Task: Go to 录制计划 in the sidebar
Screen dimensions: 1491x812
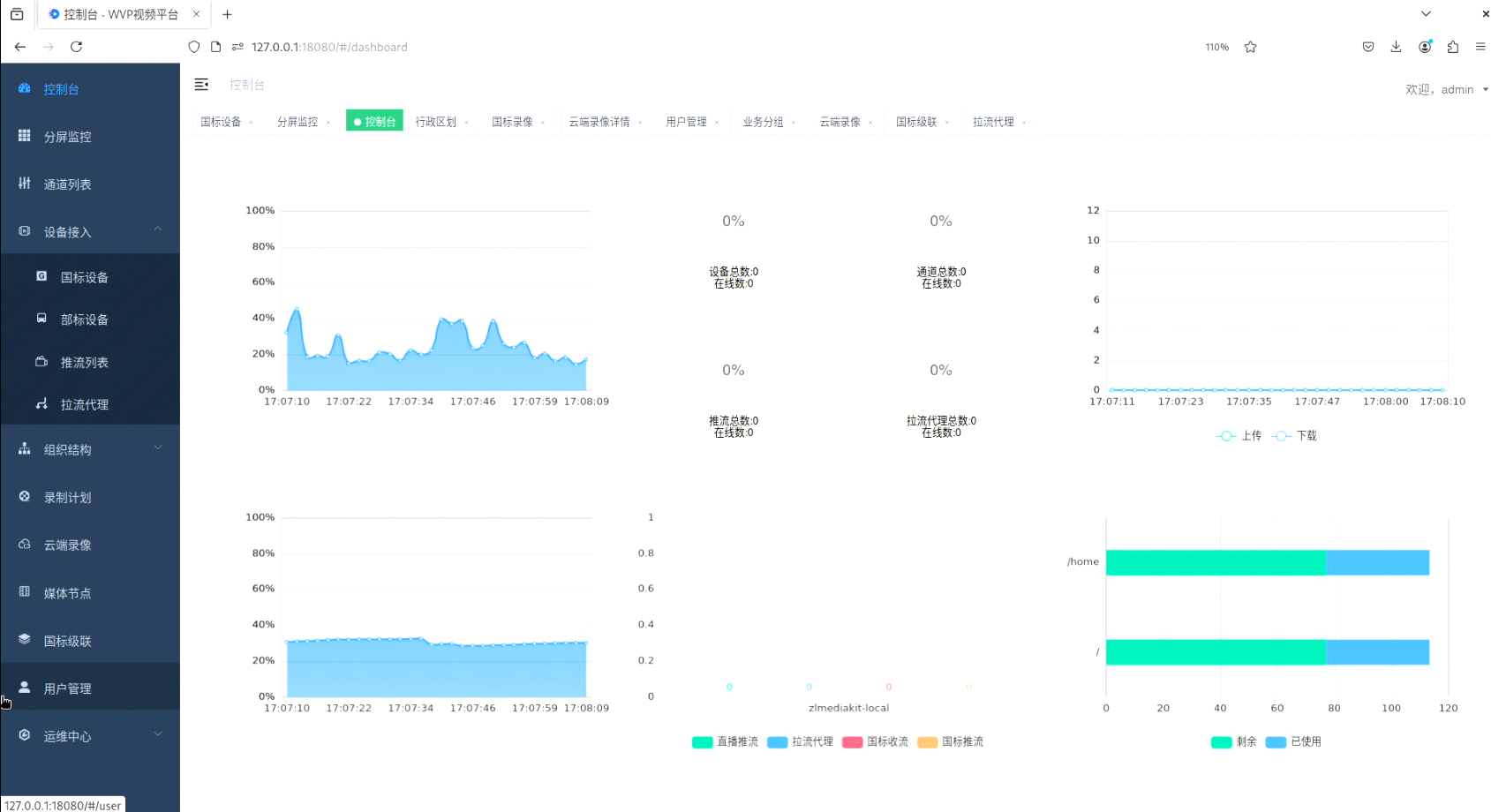Action: click(x=68, y=498)
